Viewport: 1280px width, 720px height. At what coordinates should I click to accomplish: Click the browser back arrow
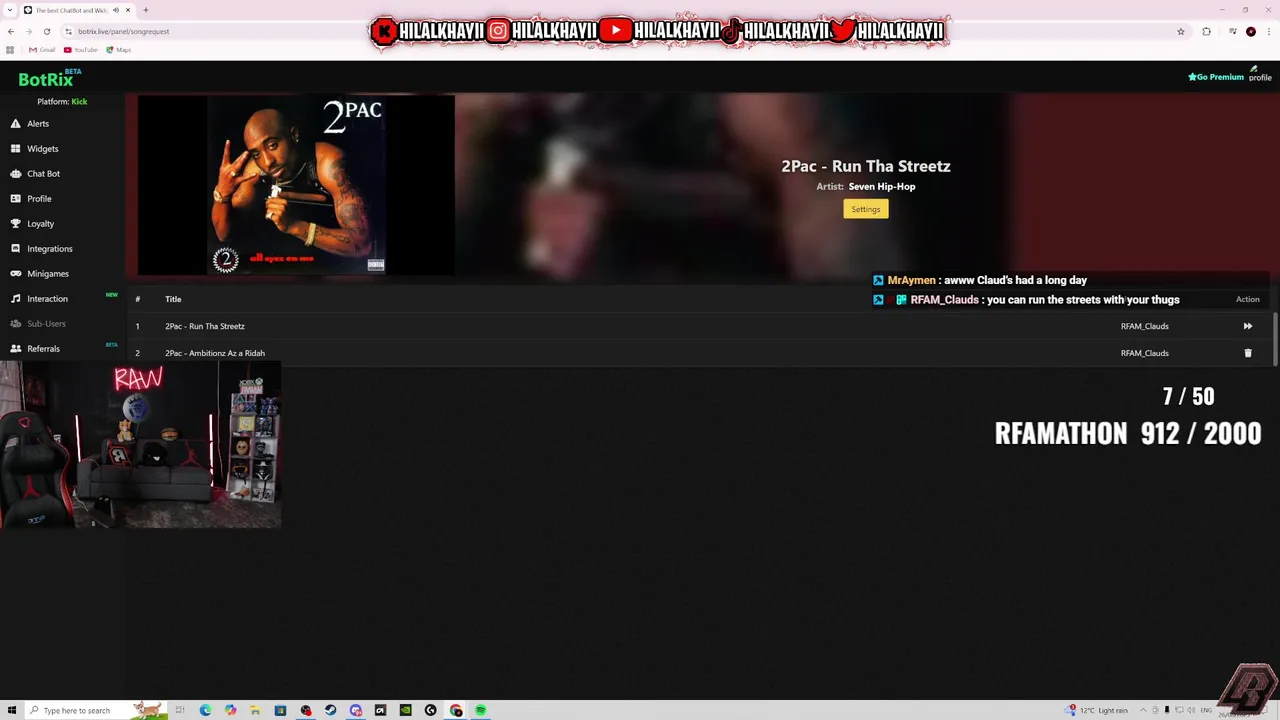11,31
